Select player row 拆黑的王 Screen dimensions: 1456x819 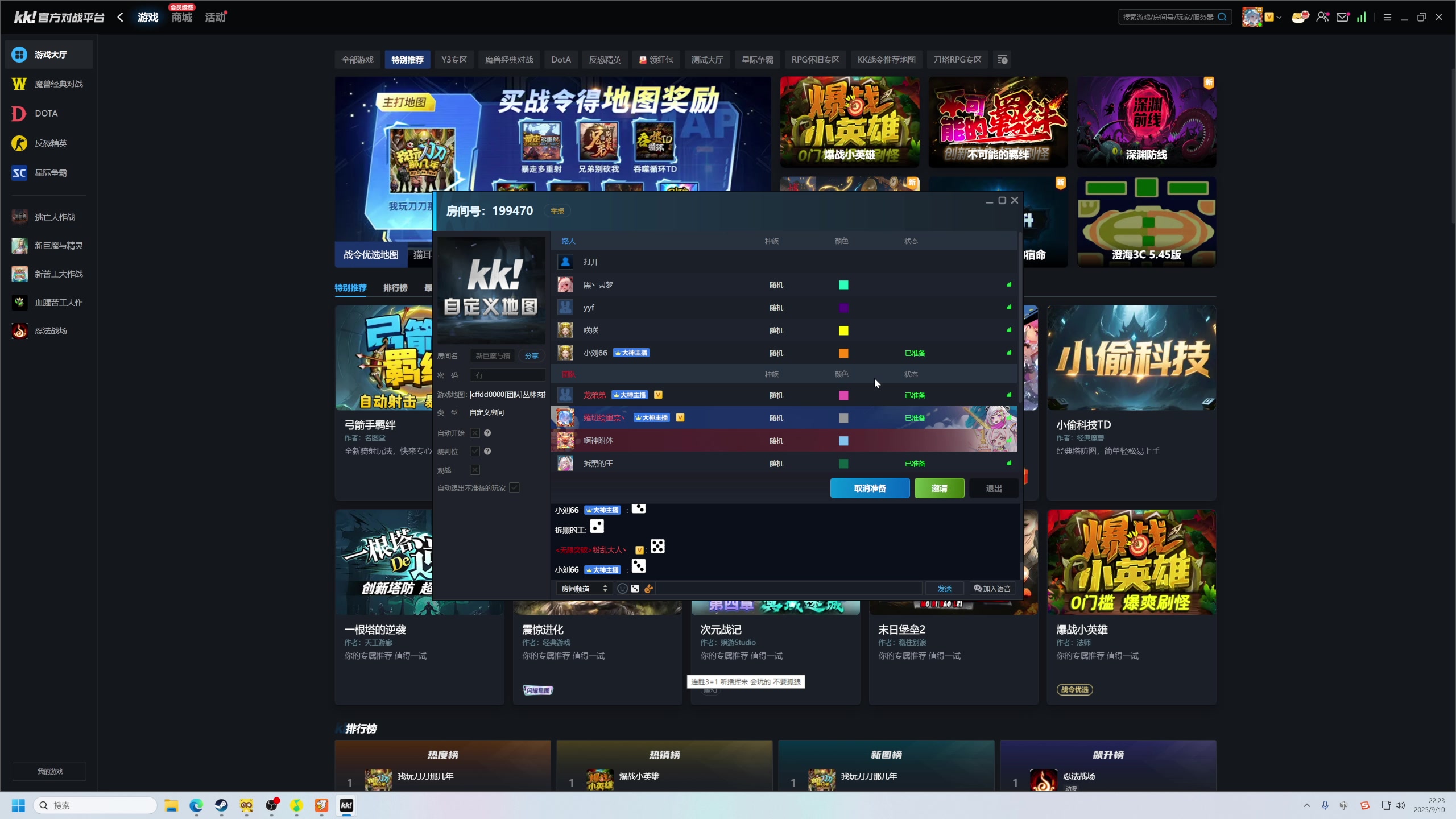(784, 464)
